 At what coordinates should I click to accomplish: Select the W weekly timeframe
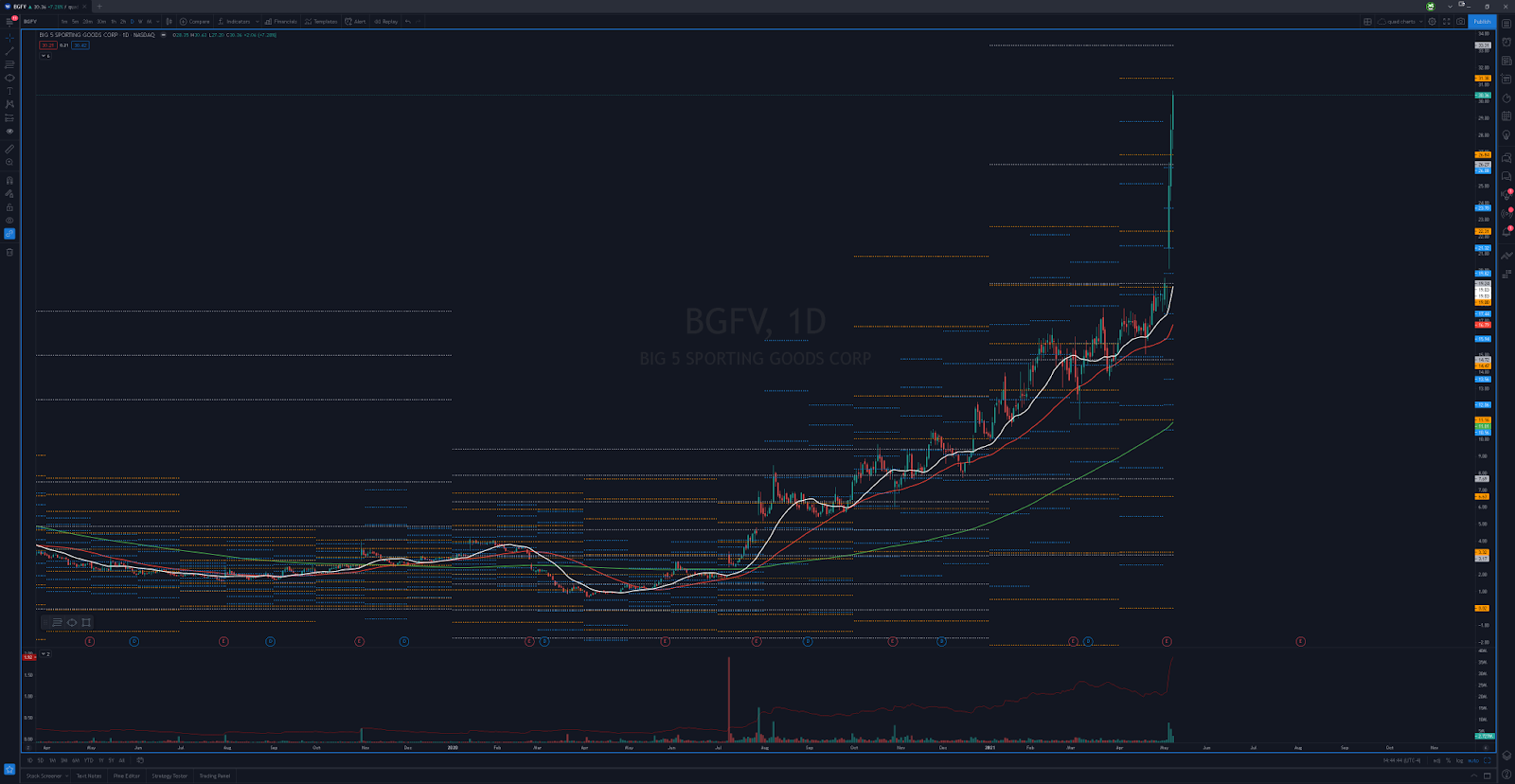(140, 21)
